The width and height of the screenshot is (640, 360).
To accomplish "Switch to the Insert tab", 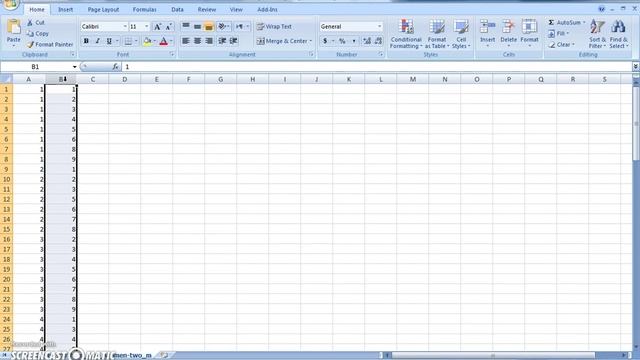I will [65, 9].
